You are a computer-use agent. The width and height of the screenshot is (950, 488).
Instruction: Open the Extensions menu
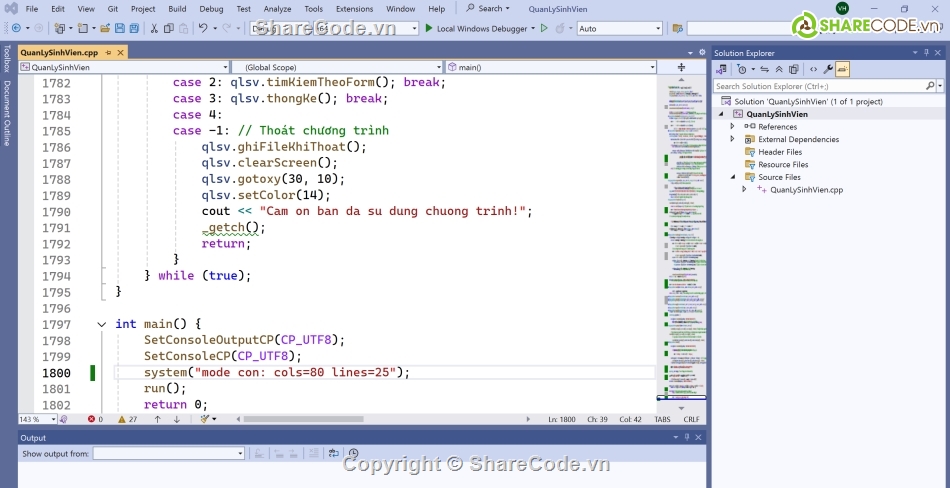(x=354, y=8)
